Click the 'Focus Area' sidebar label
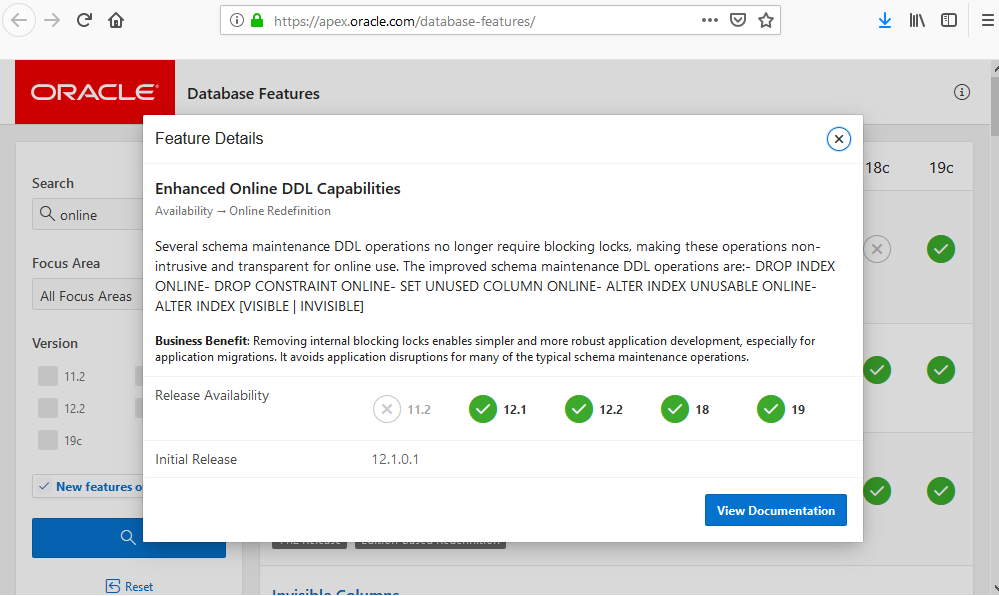Screen dimensions: 999x596 pos(66,263)
